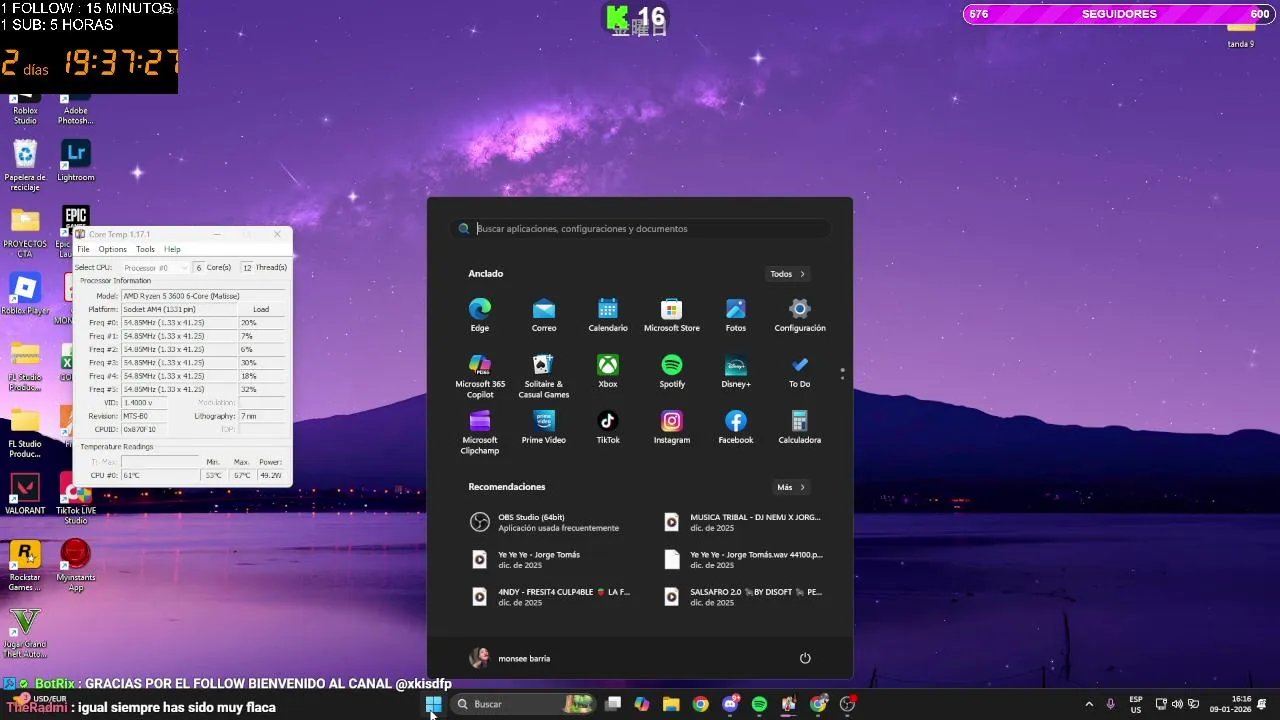Open File Explorer from the taskbar
Viewport: 1280px width, 720px height.
671,704
